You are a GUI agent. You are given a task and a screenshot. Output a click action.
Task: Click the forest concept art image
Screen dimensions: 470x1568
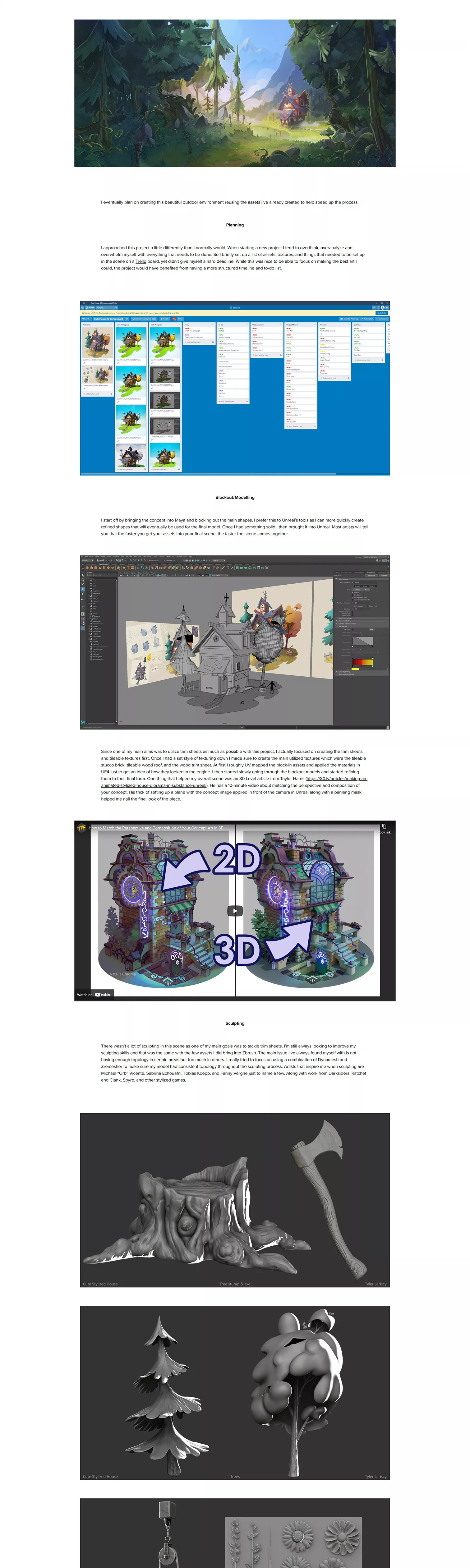(x=235, y=93)
